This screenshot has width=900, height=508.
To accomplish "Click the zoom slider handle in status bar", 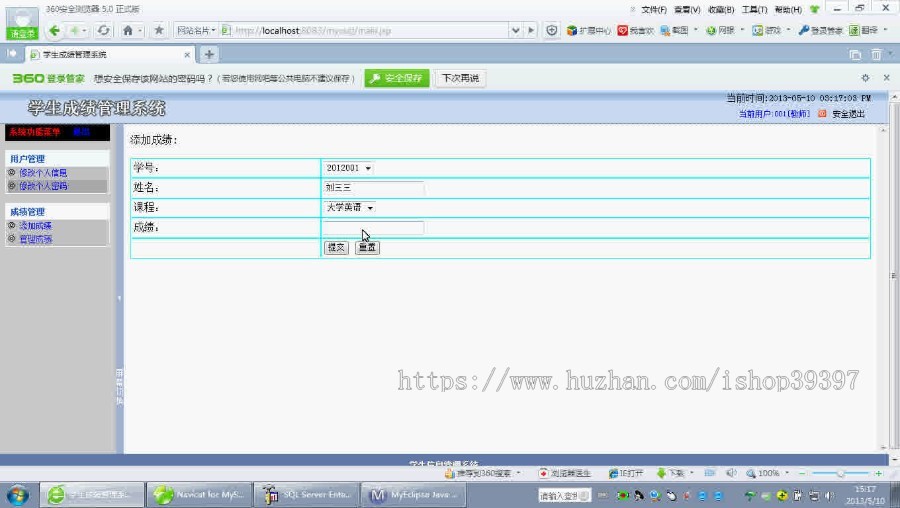I will (840, 473).
